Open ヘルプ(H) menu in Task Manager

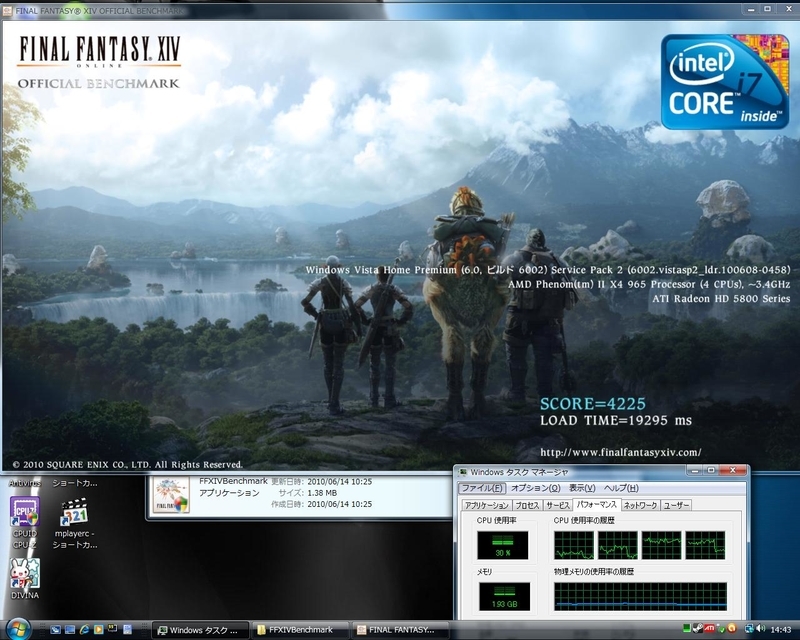(x=621, y=488)
